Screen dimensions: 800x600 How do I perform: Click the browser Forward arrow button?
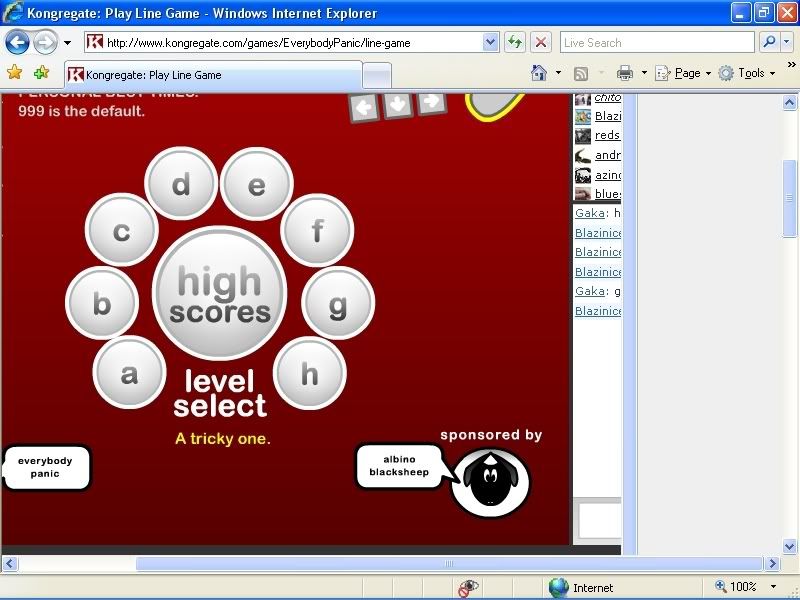coord(45,42)
